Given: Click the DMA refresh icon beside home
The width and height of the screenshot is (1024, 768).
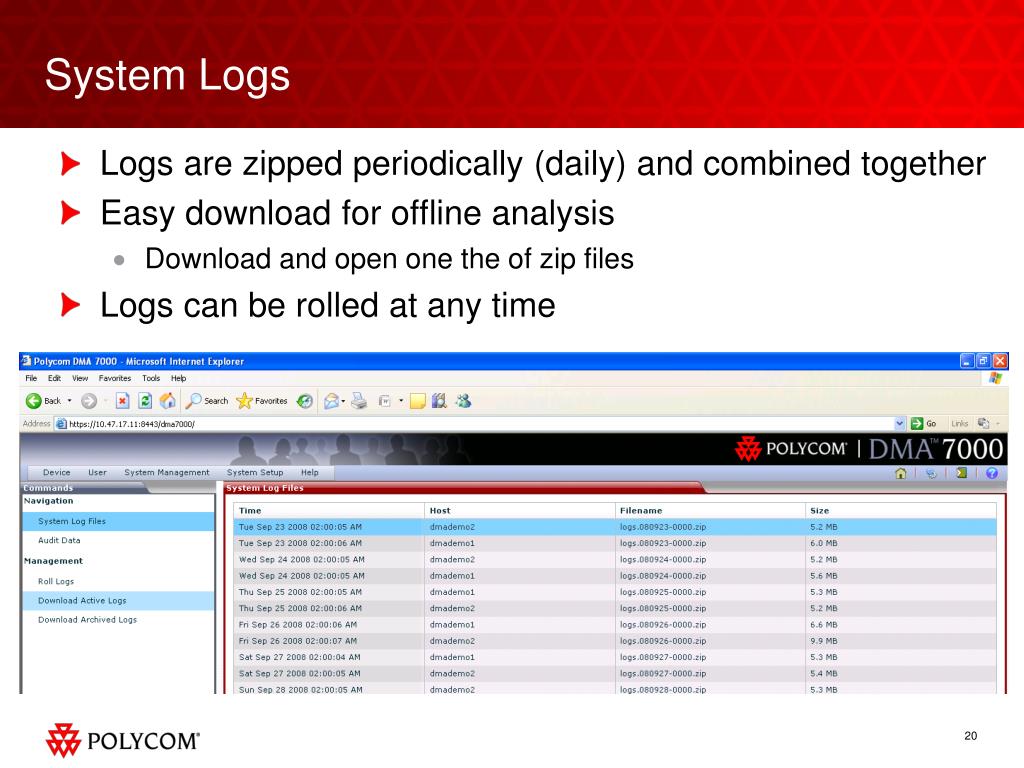Looking at the screenshot, I should (931, 473).
